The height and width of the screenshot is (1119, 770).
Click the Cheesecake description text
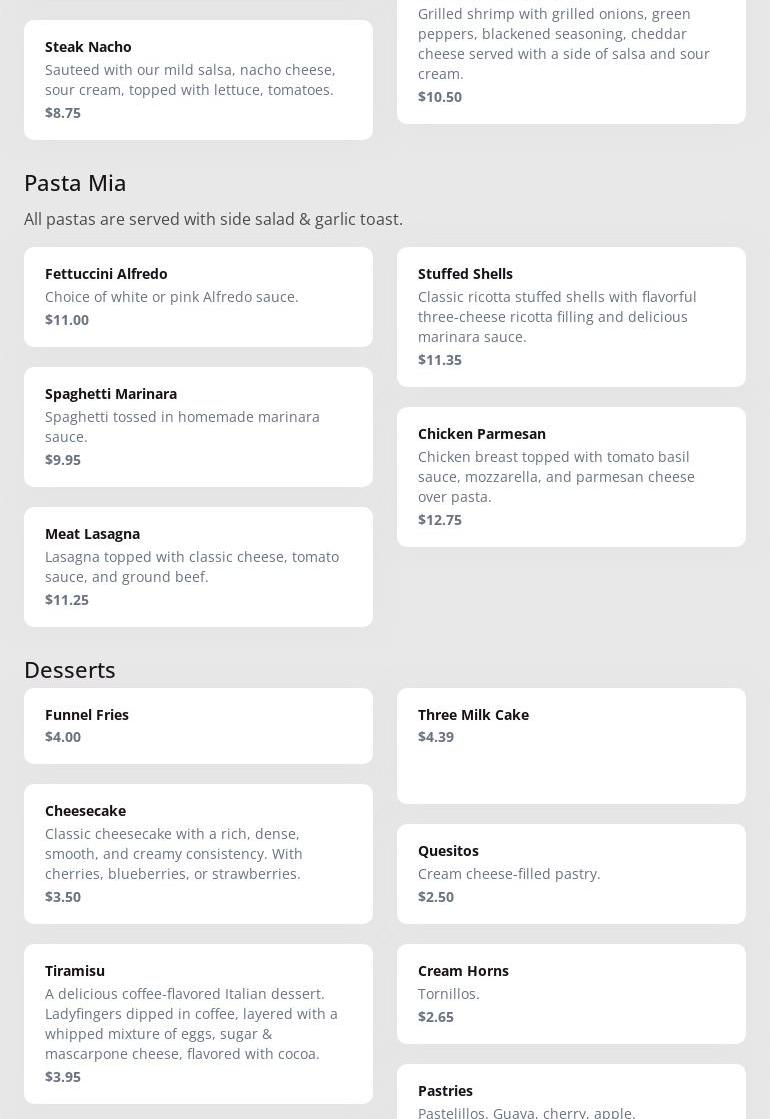point(174,854)
